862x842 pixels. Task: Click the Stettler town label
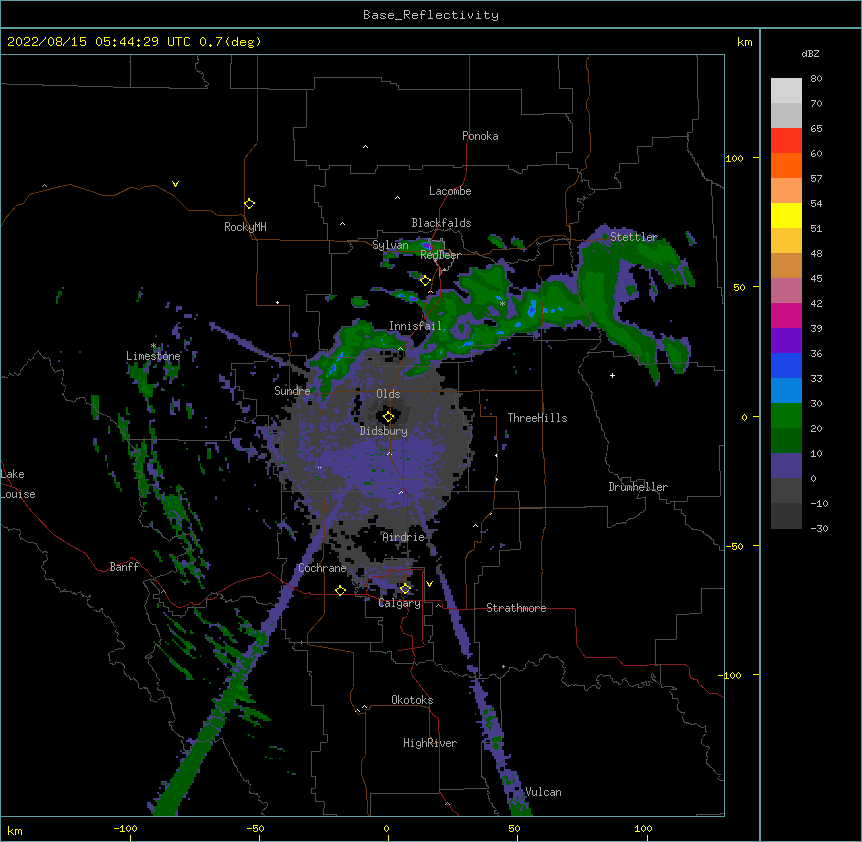point(634,237)
